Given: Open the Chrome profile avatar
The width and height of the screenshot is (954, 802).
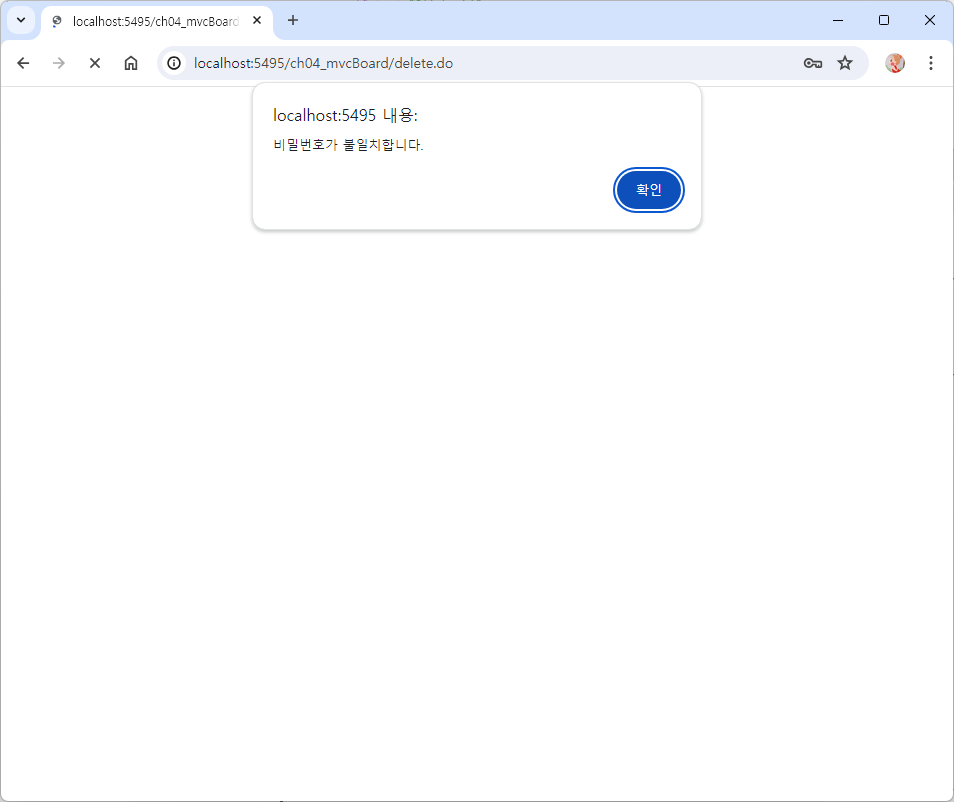Looking at the screenshot, I should click(894, 63).
